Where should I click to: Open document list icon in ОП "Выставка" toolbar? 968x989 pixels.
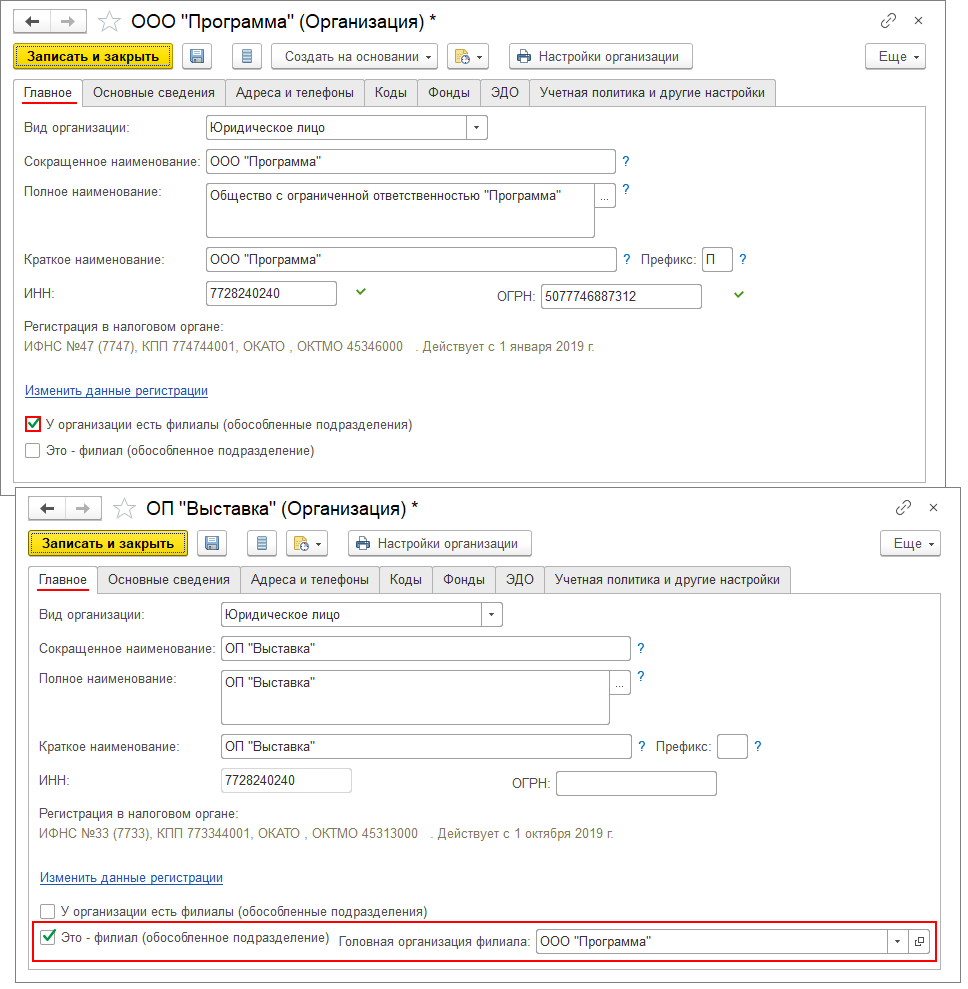coord(262,544)
